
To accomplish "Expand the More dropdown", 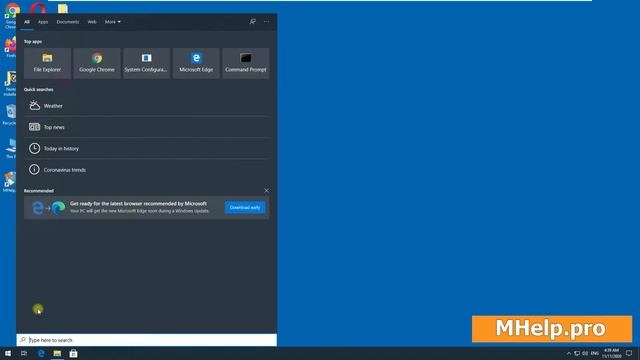I will [113, 22].
